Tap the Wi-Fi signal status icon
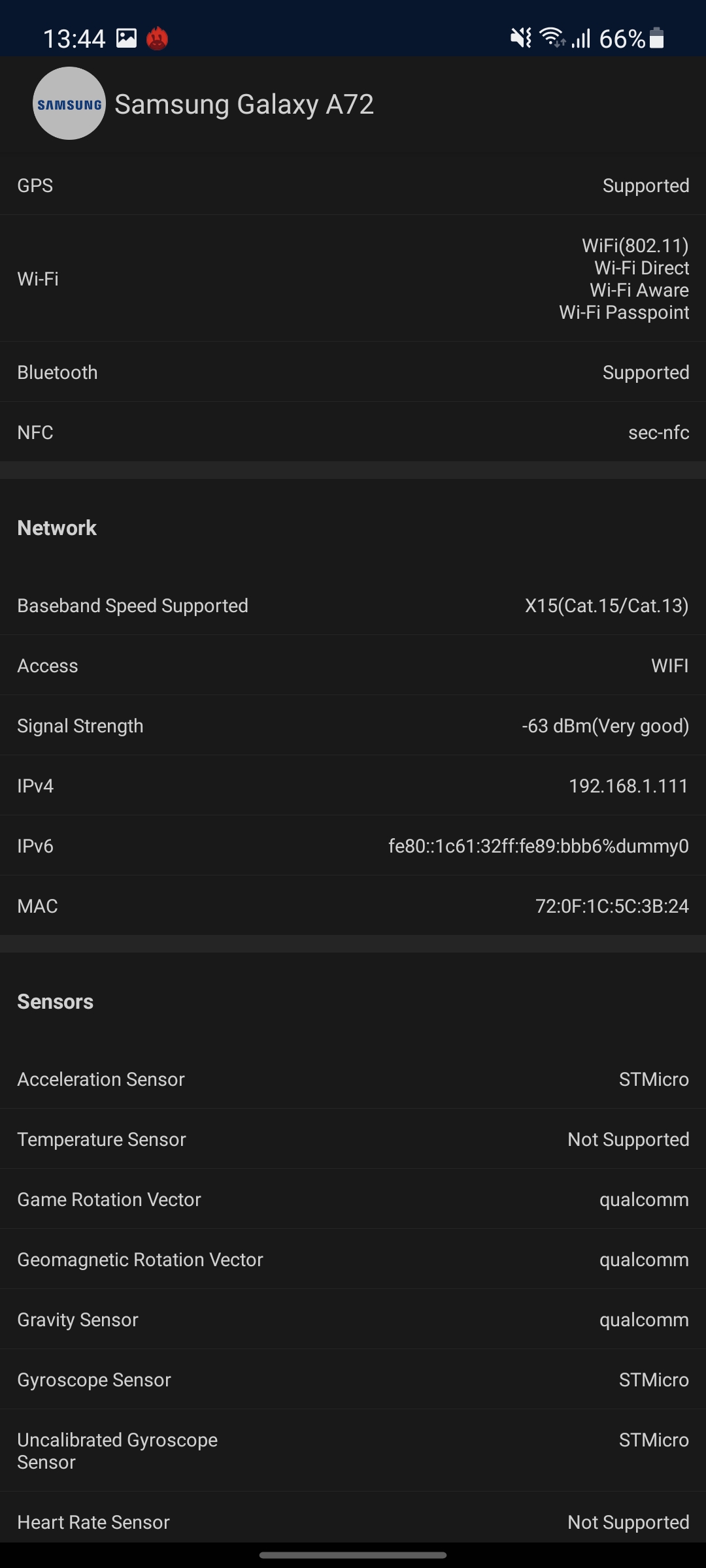Image resolution: width=706 pixels, height=1568 pixels. point(552,39)
